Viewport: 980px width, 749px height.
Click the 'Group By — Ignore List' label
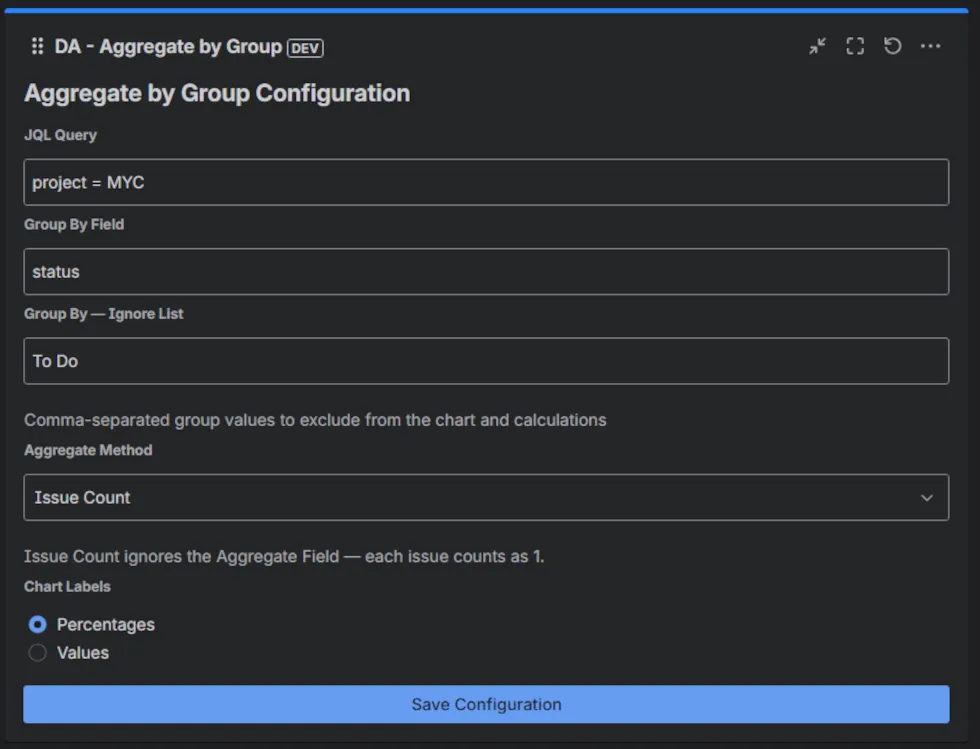[x=104, y=314]
